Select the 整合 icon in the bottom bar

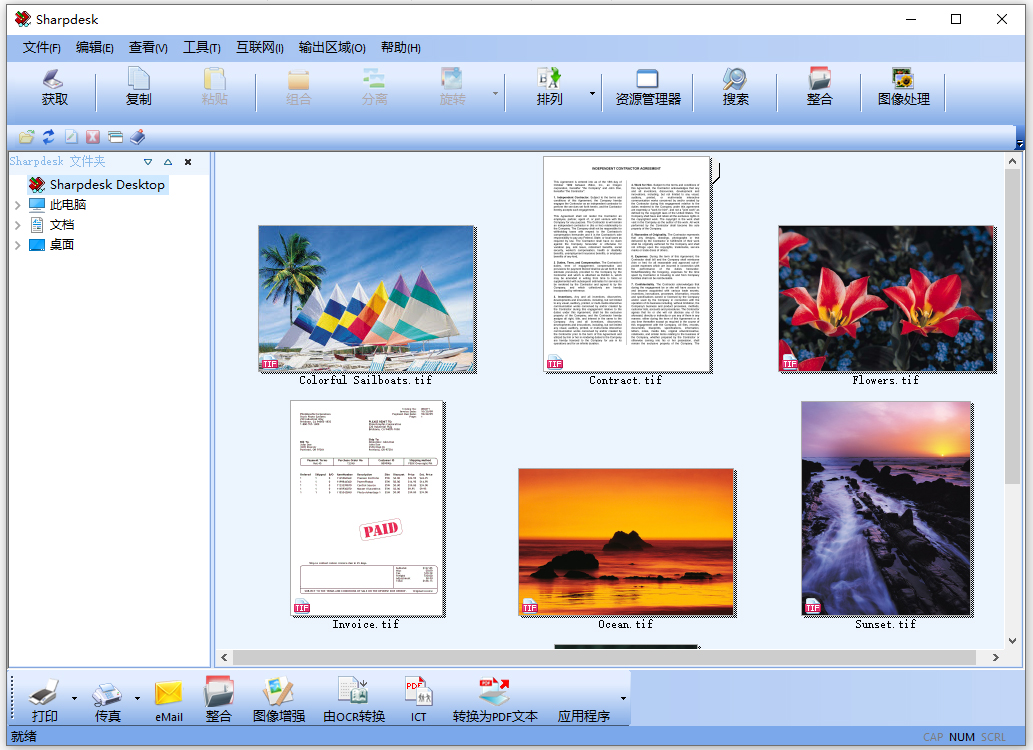[x=220, y=698]
